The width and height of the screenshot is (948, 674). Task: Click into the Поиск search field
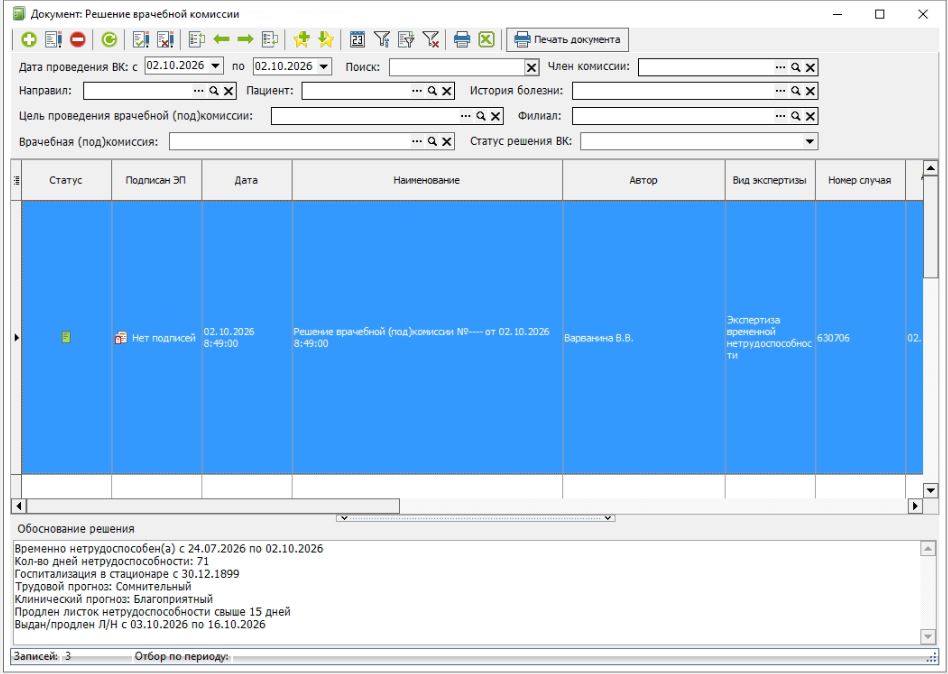457,68
